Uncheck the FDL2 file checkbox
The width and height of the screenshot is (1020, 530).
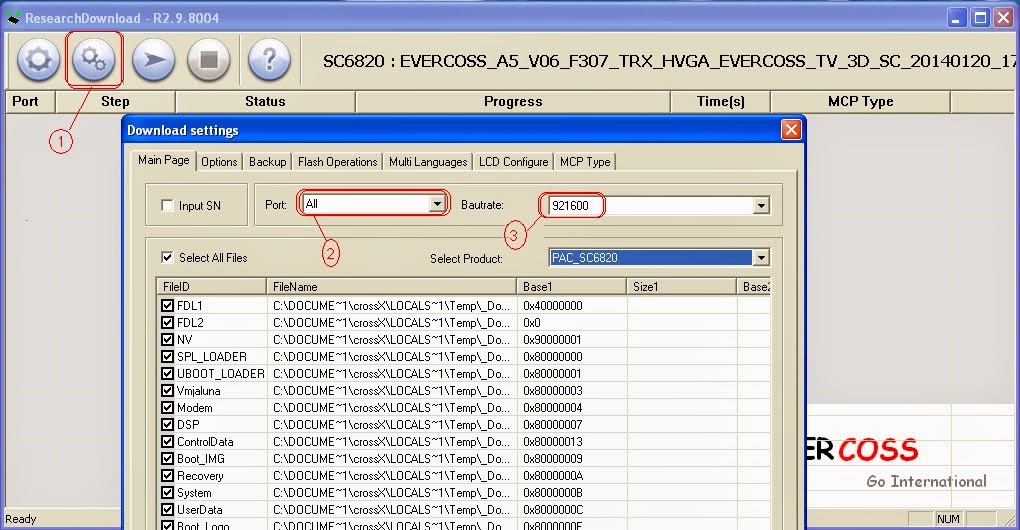pos(167,323)
